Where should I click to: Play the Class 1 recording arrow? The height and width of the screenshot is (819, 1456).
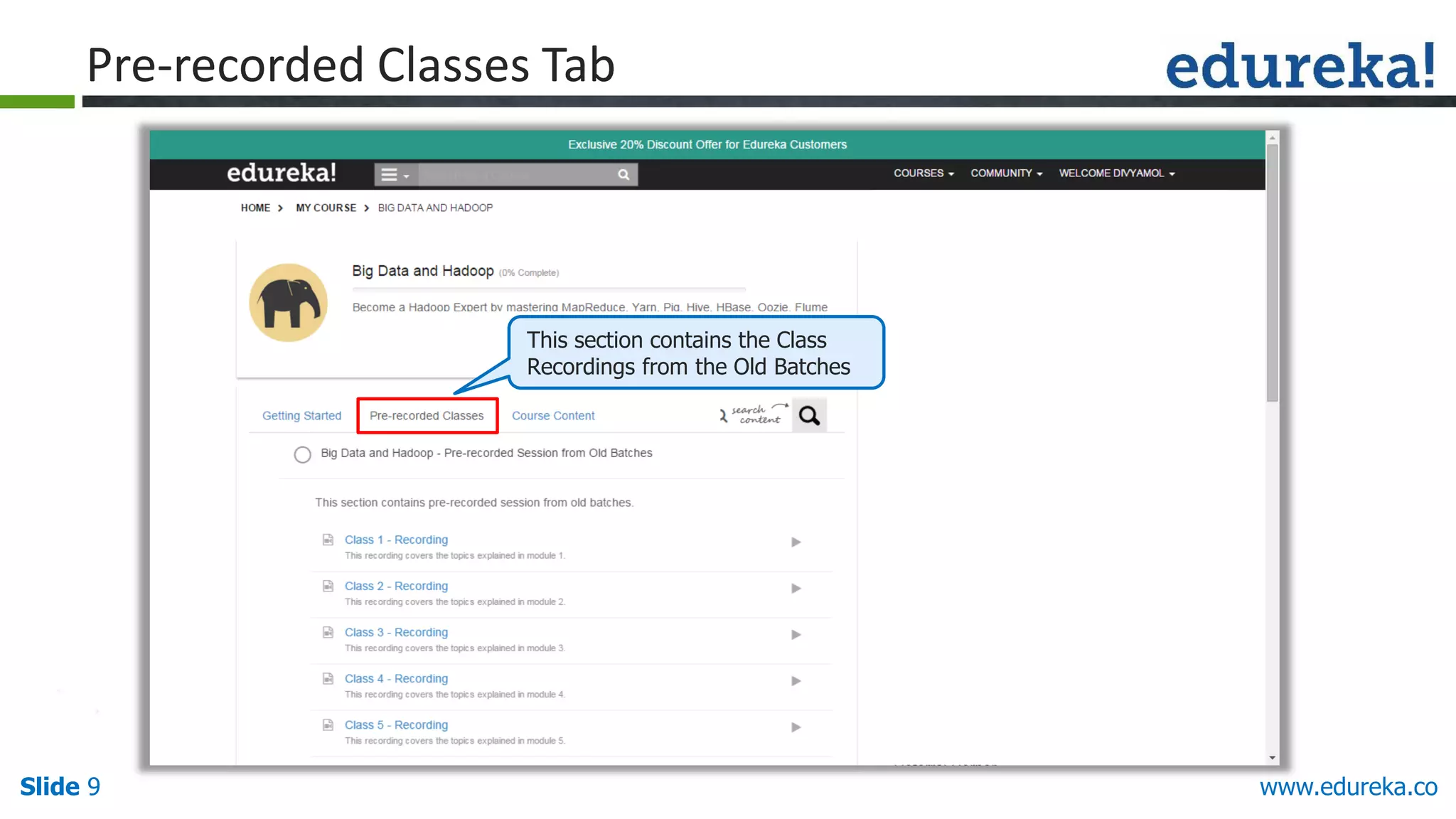click(x=796, y=542)
